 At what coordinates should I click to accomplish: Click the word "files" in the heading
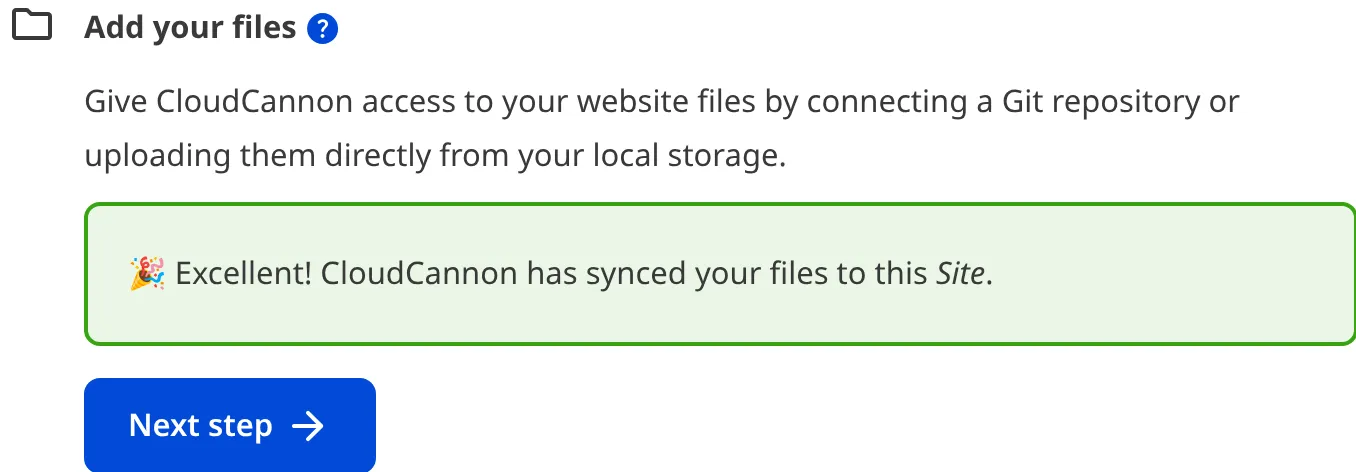click(x=263, y=28)
